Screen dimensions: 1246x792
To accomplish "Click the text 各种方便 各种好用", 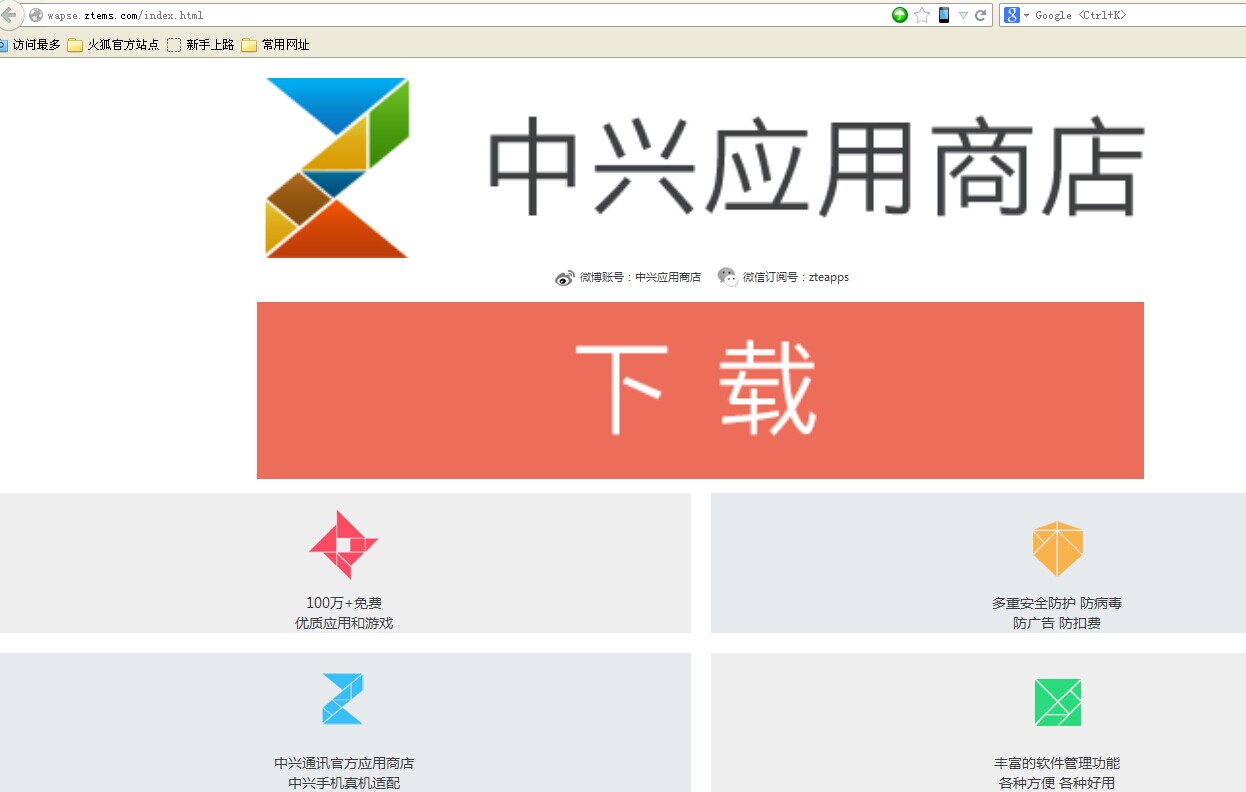I will [x=1057, y=783].
